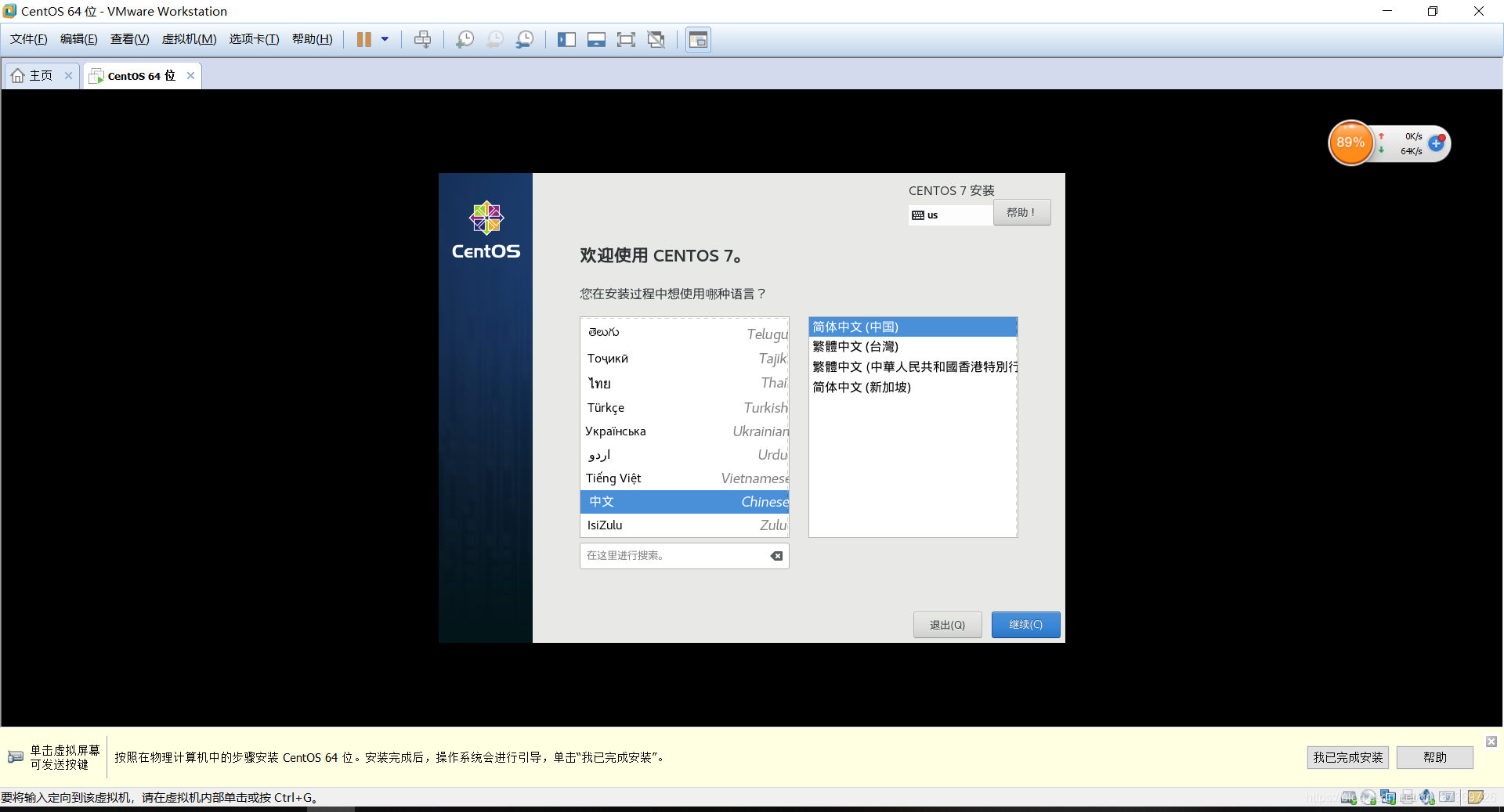Toggle the library sidebar view icon
The height and width of the screenshot is (812, 1504).
[x=566, y=39]
